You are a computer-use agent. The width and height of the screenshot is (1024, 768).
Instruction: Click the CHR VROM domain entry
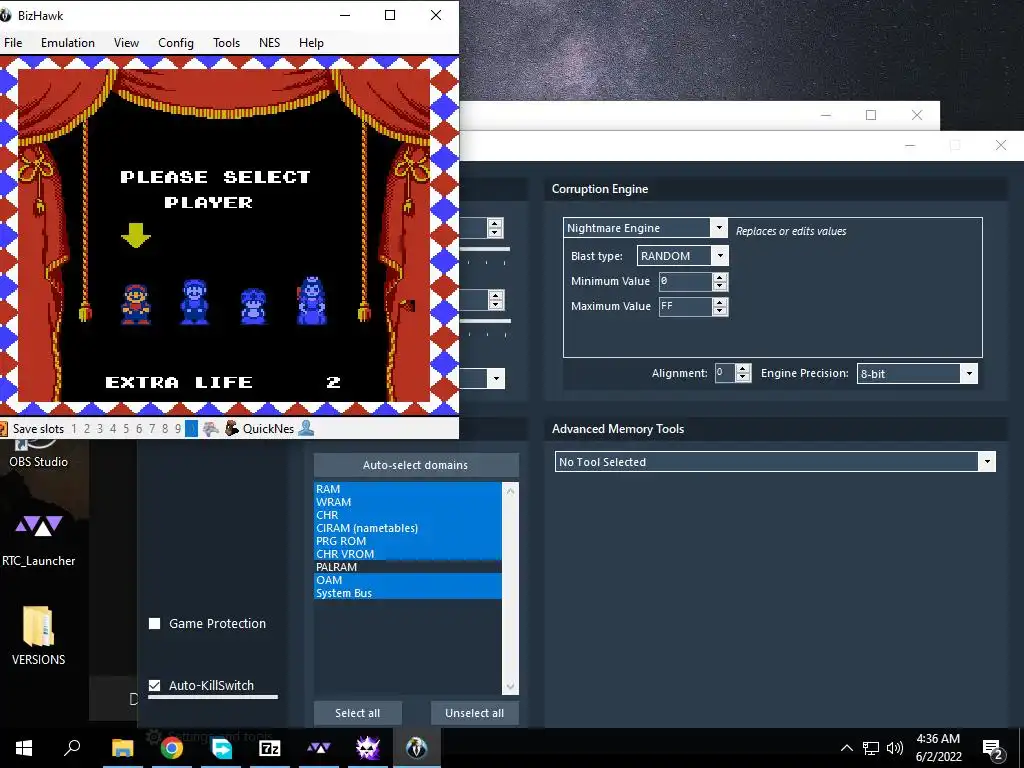[408, 554]
